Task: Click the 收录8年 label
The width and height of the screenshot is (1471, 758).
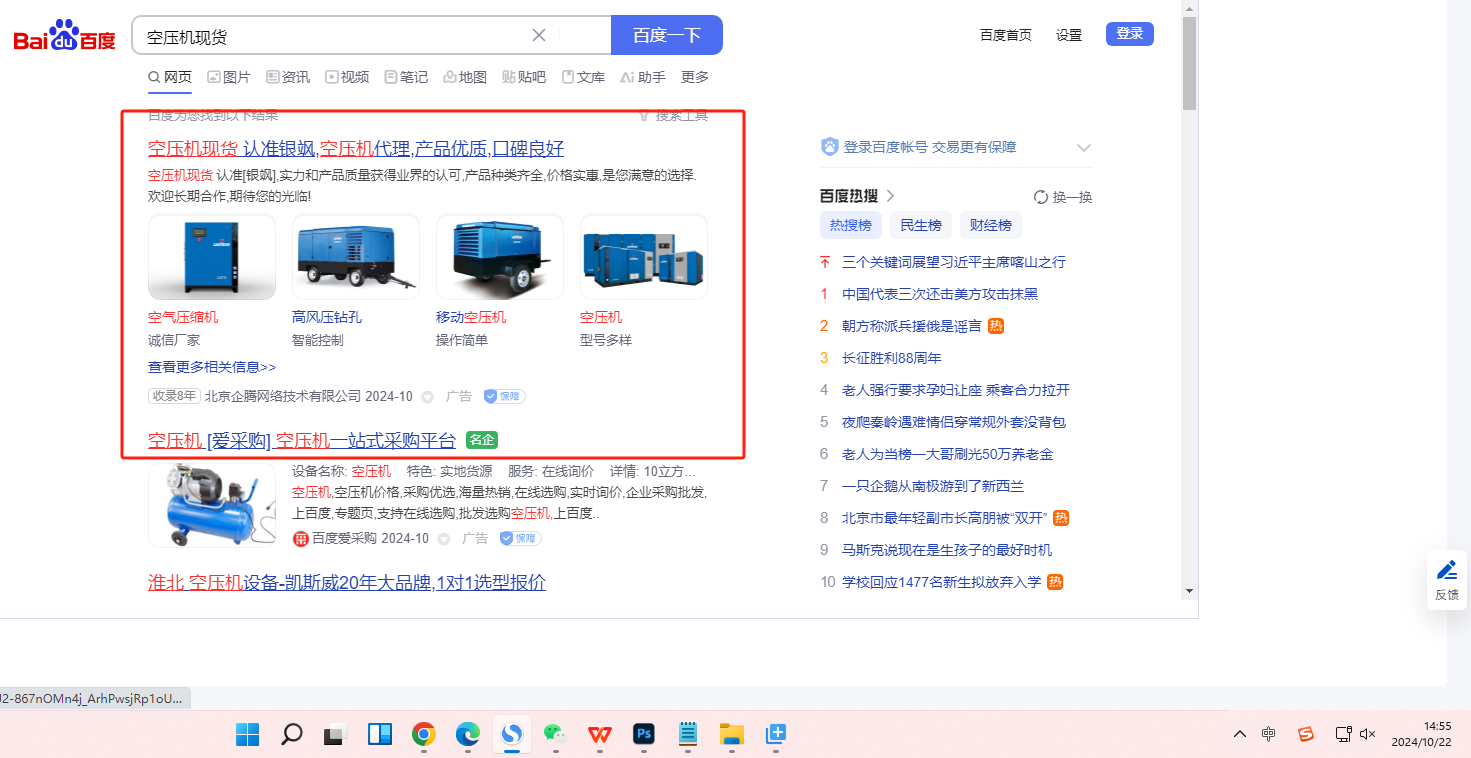Action: click(x=174, y=396)
